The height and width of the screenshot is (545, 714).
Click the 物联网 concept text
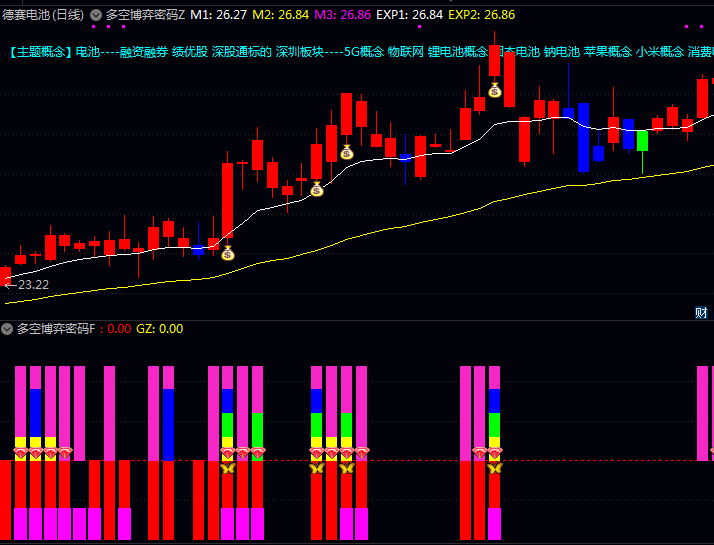coord(406,52)
